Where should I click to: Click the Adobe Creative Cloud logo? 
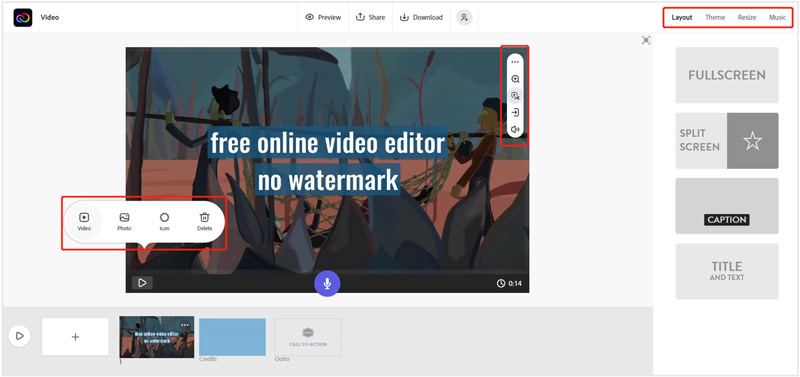(23, 17)
